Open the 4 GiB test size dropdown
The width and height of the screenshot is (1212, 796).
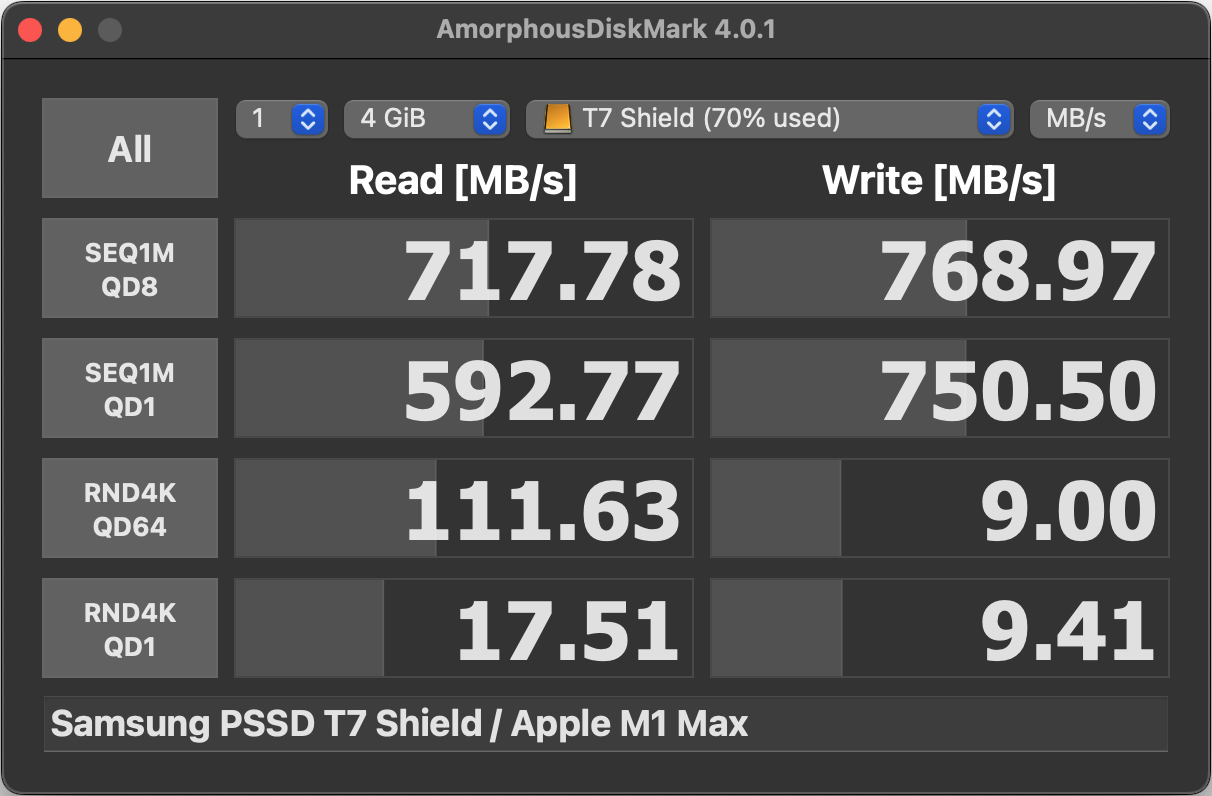coord(425,119)
